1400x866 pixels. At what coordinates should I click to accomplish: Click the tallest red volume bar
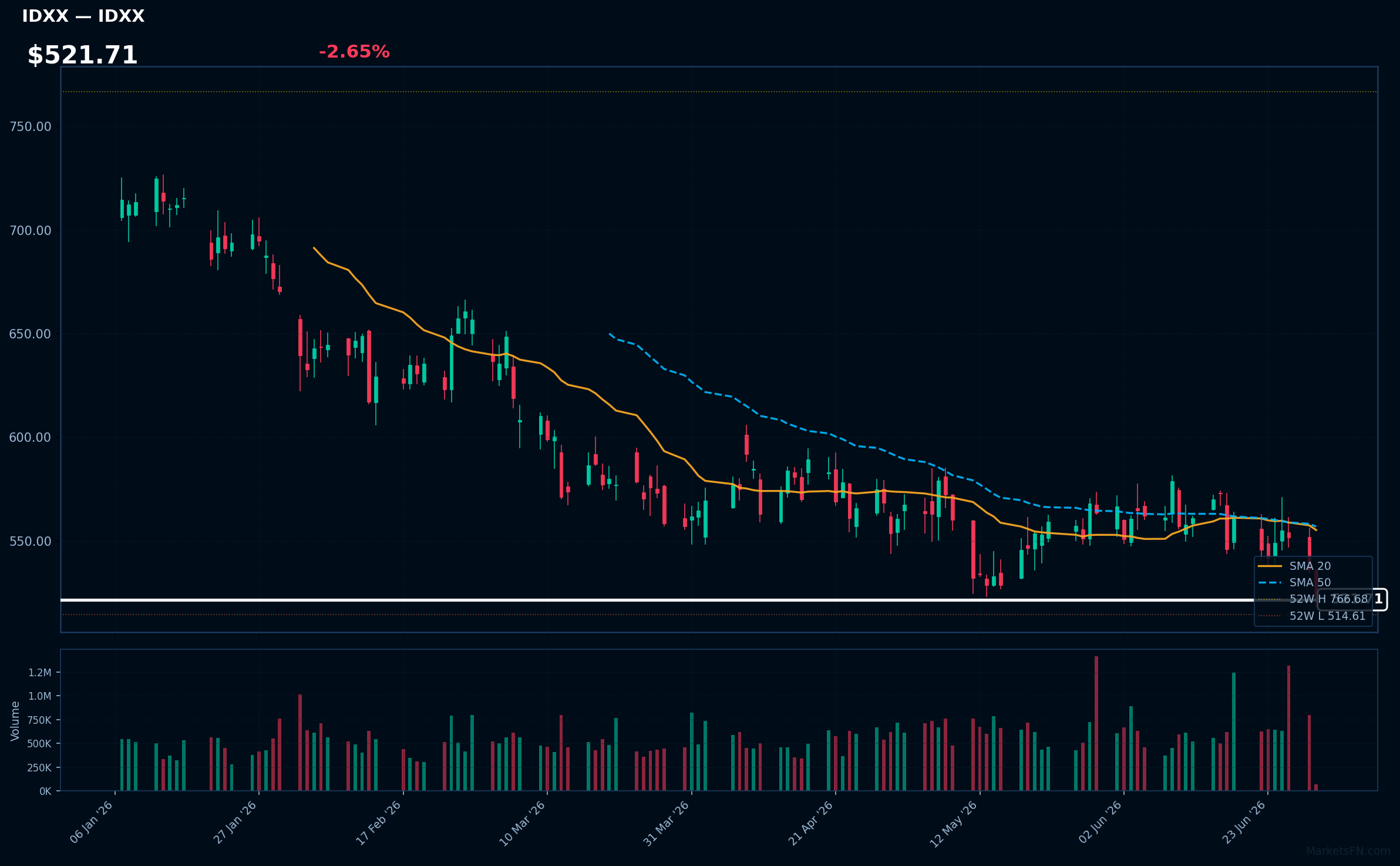pos(1096,723)
